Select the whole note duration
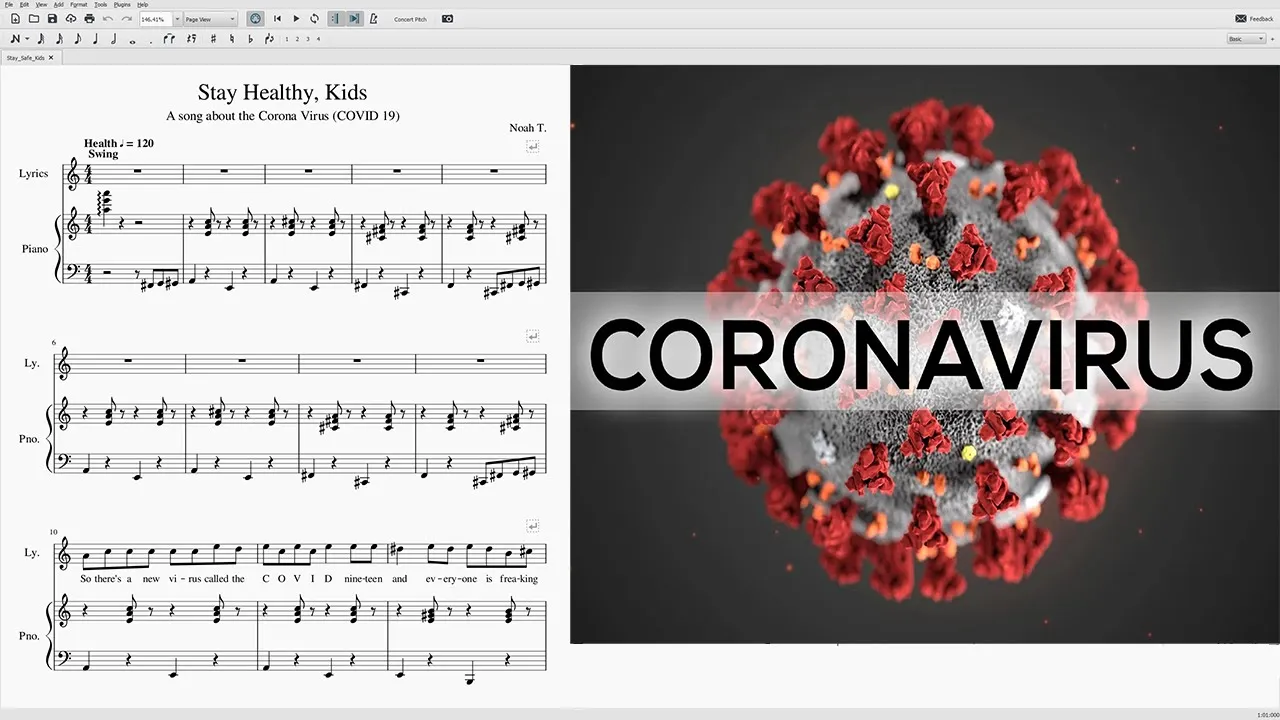This screenshot has width=1280, height=720. tap(132, 41)
